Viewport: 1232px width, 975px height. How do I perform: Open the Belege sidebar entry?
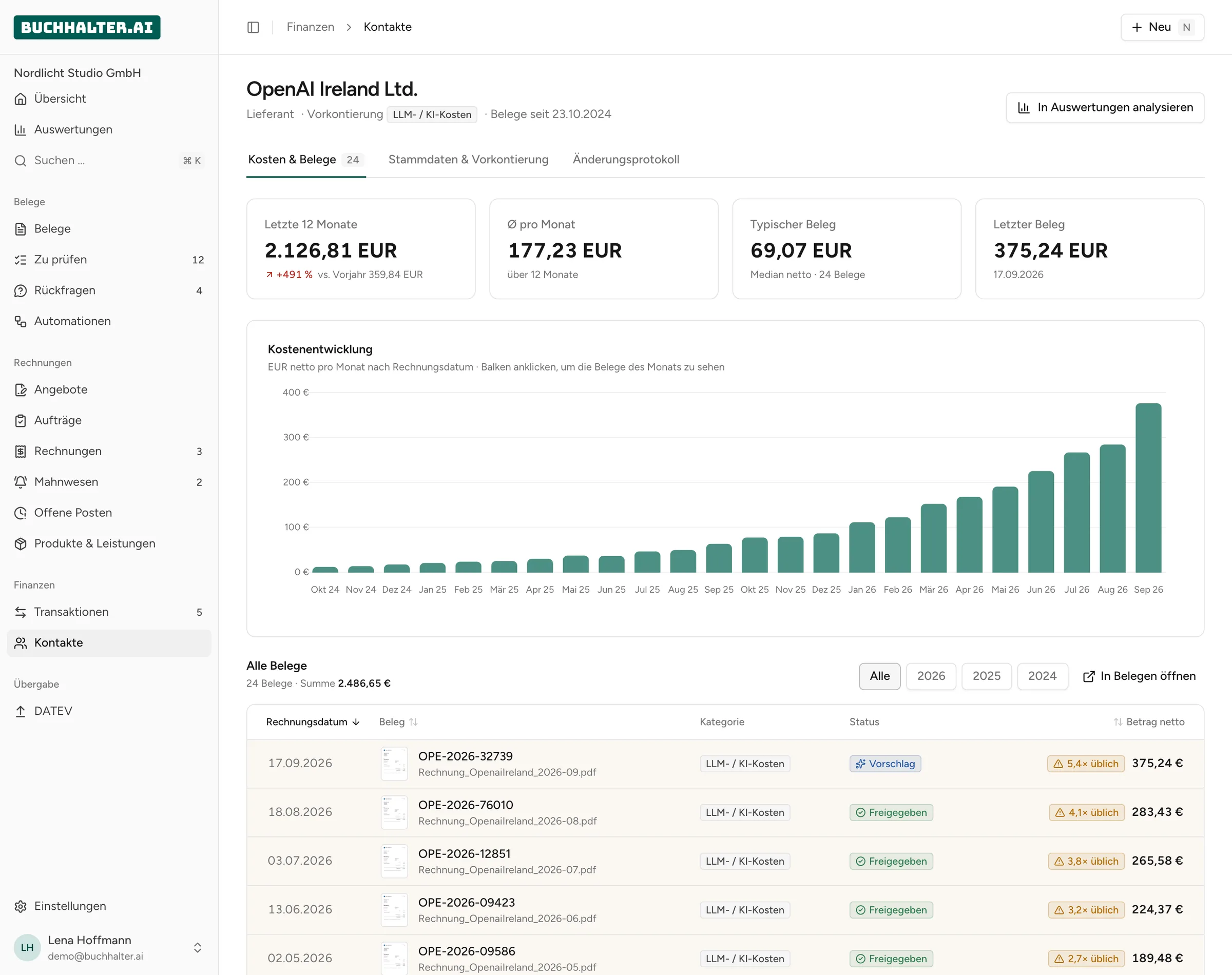point(108,229)
